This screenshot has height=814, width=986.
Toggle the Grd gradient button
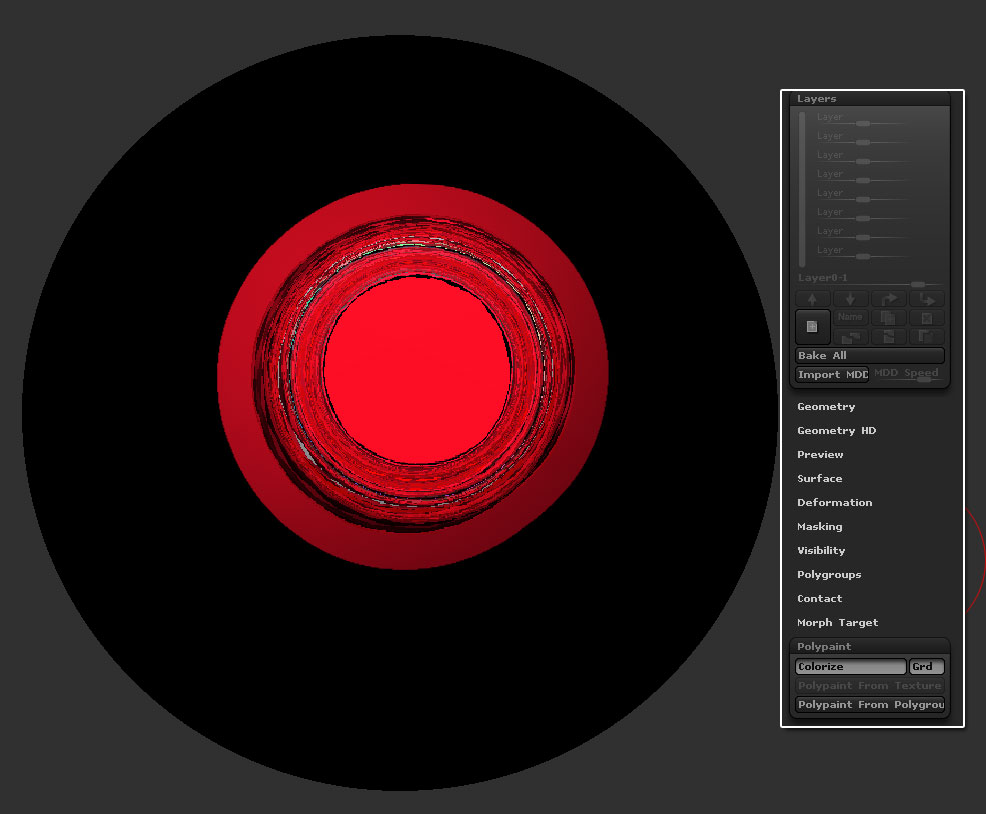click(x=927, y=667)
